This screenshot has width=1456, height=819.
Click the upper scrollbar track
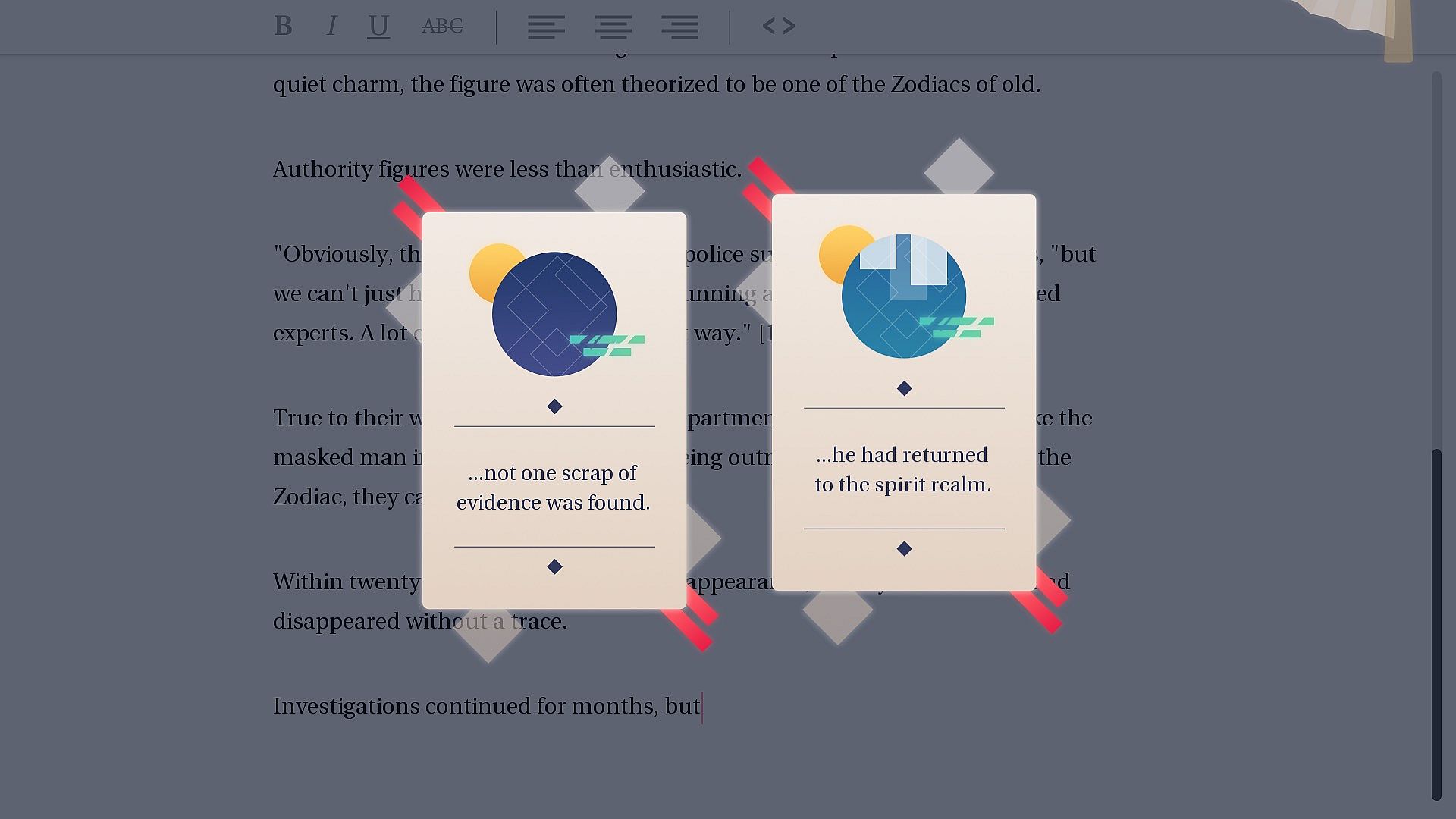pos(1436,258)
